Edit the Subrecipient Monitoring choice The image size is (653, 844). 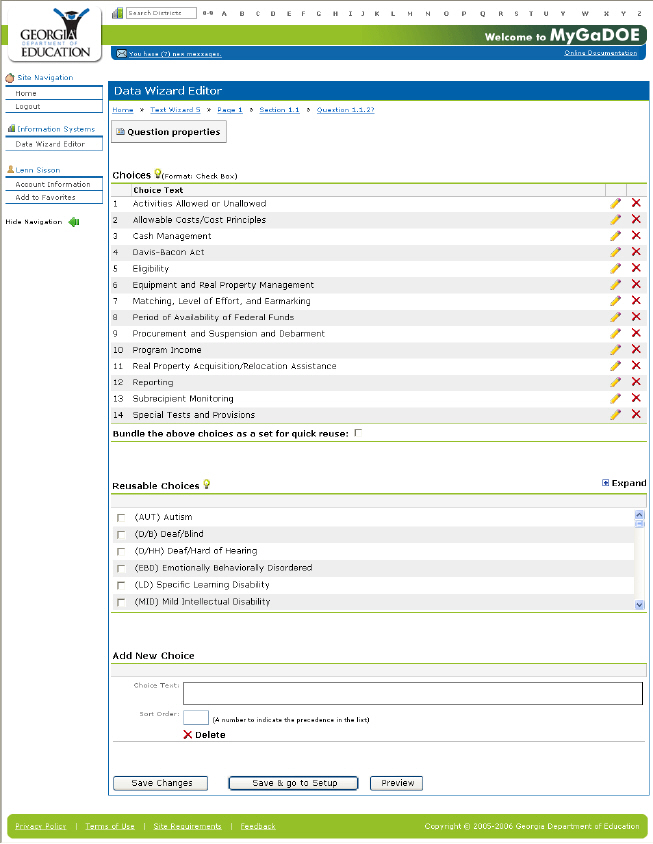pyautogui.click(x=615, y=398)
